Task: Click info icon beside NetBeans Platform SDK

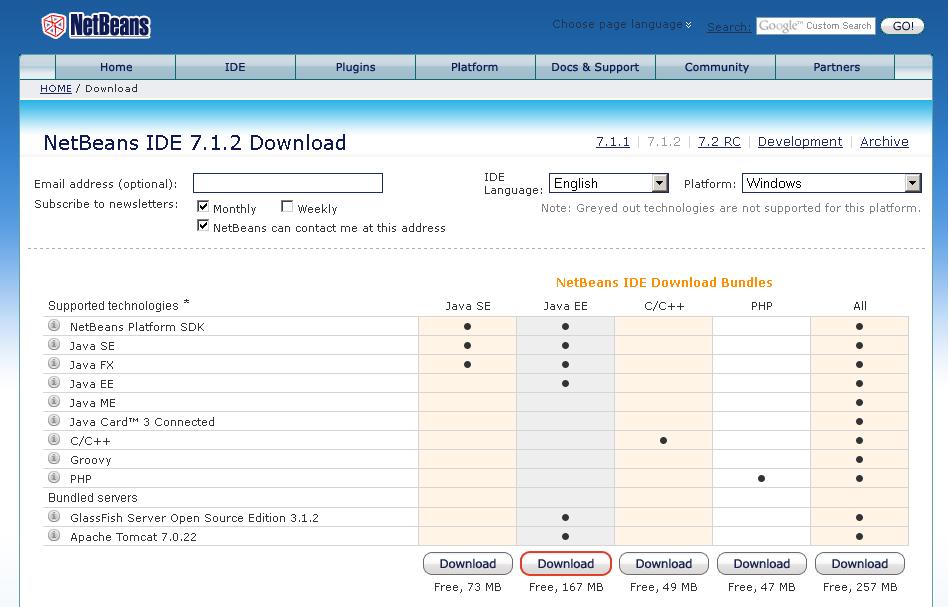Action: [x=54, y=326]
